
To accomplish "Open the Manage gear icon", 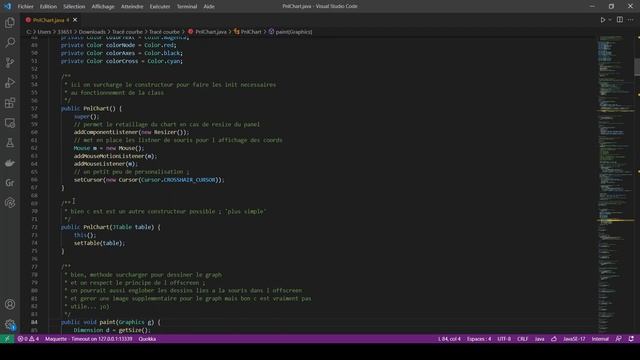I will point(10,324).
